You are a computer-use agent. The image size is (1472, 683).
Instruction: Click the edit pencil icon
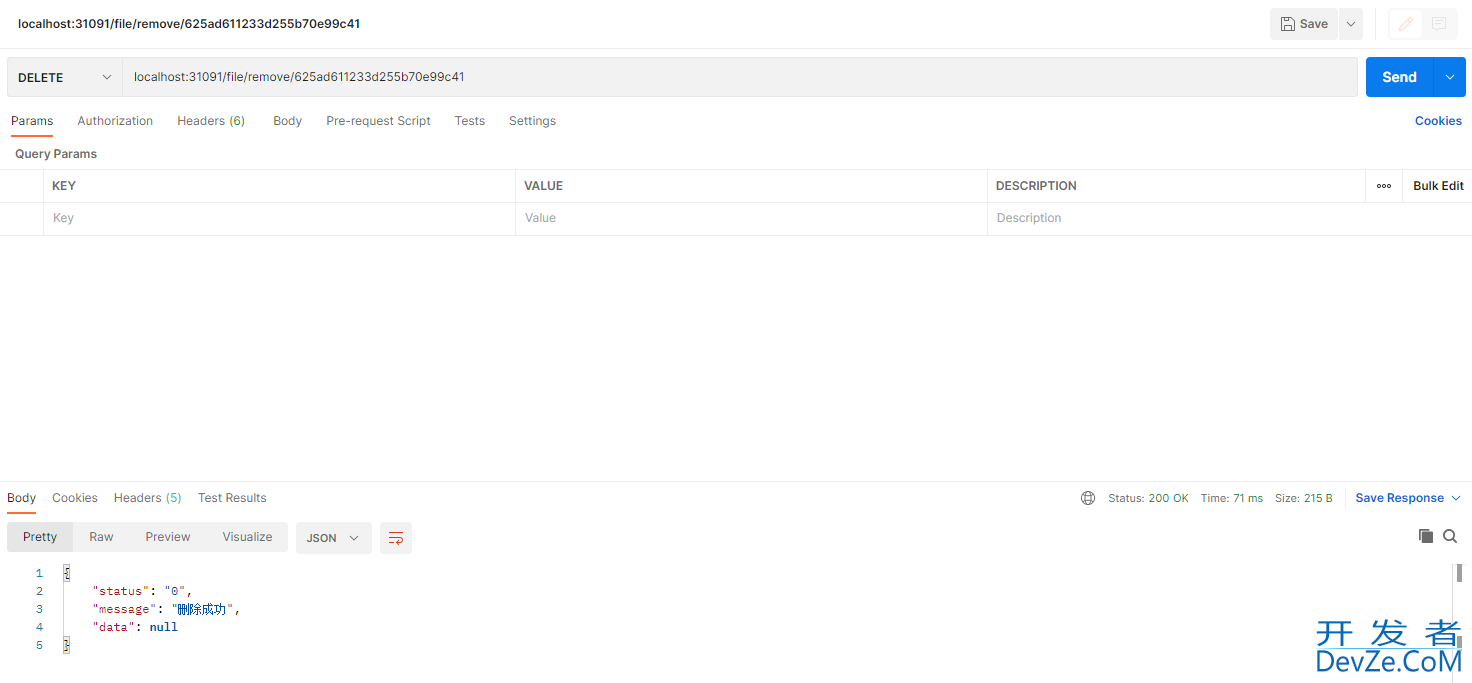pos(1405,24)
